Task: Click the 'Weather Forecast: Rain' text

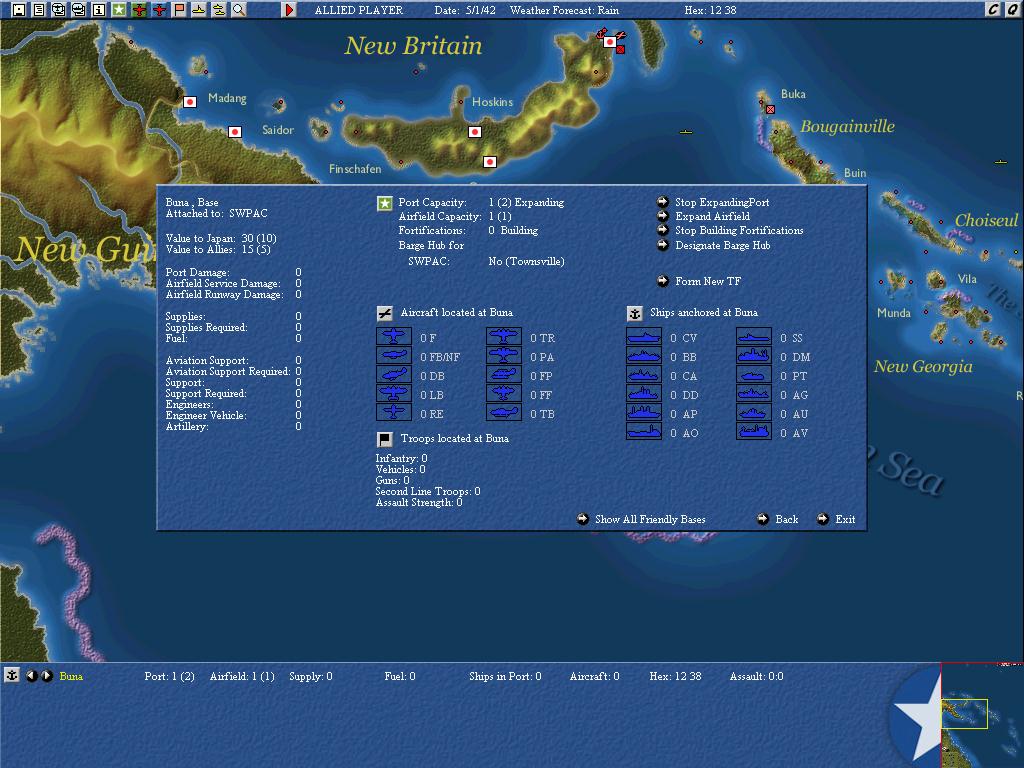Action: pyautogui.click(x=564, y=10)
